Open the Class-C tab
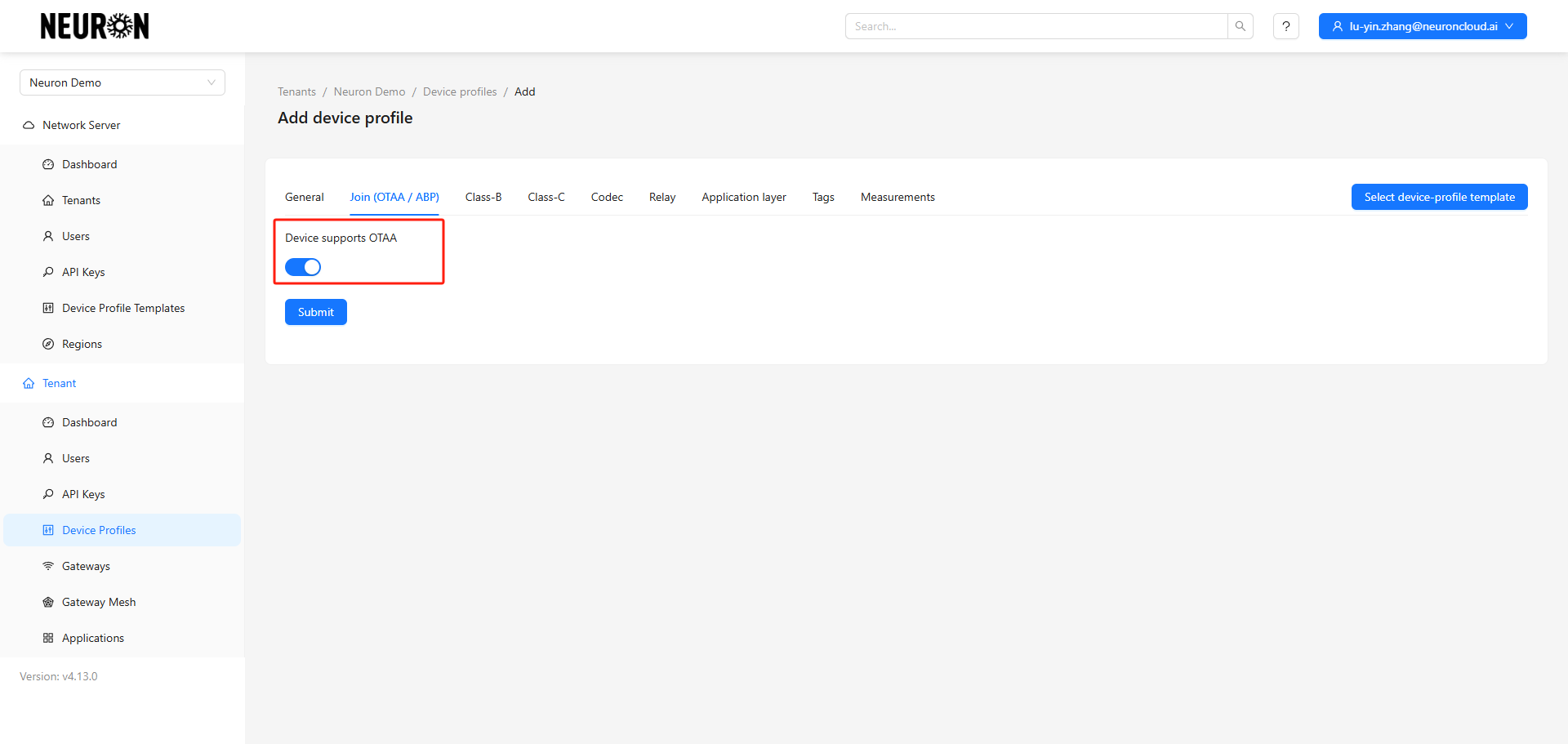The width and height of the screenshot is (1568, 744). point(546,197)
